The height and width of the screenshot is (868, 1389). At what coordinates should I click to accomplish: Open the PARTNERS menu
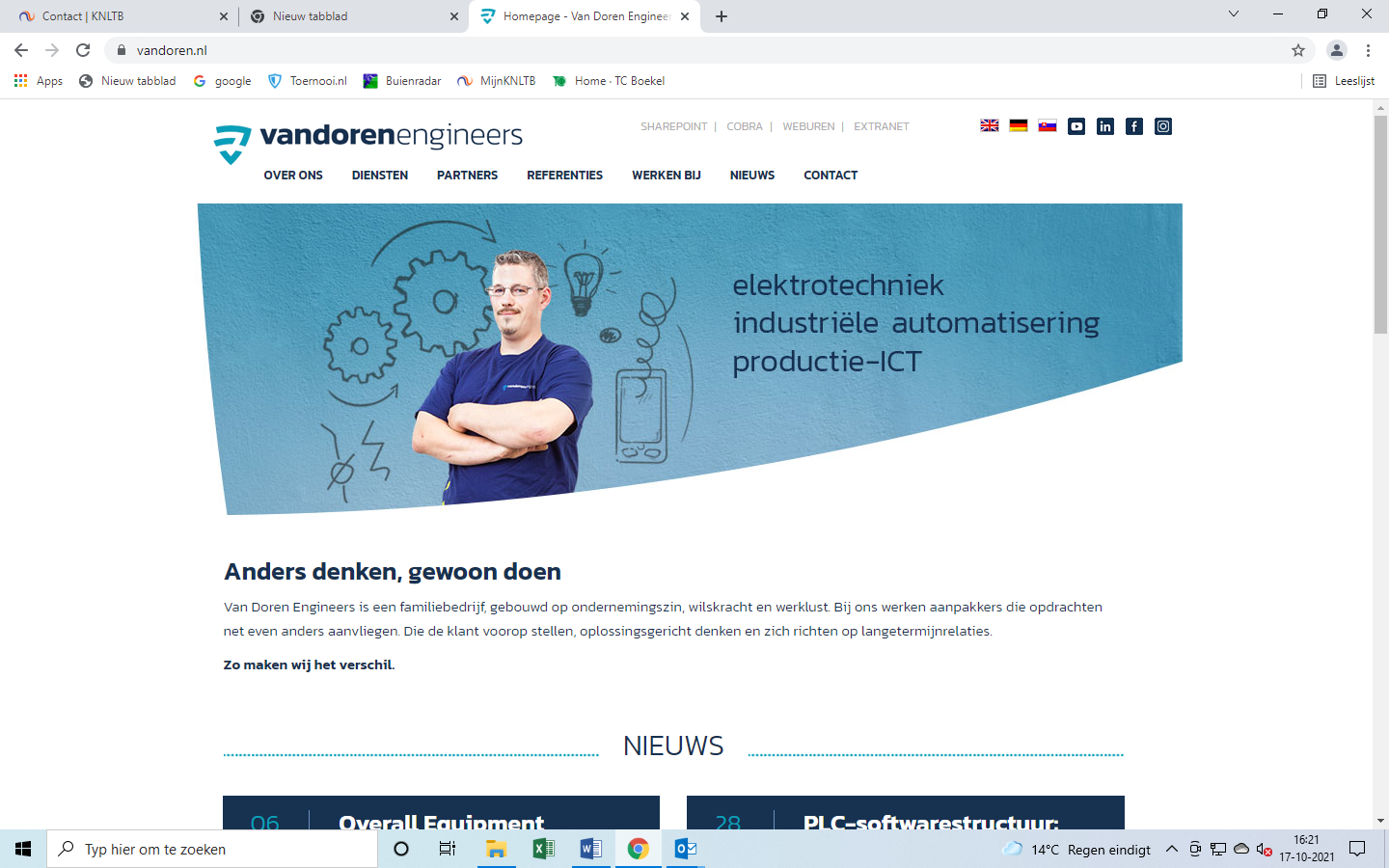(468, 176)
